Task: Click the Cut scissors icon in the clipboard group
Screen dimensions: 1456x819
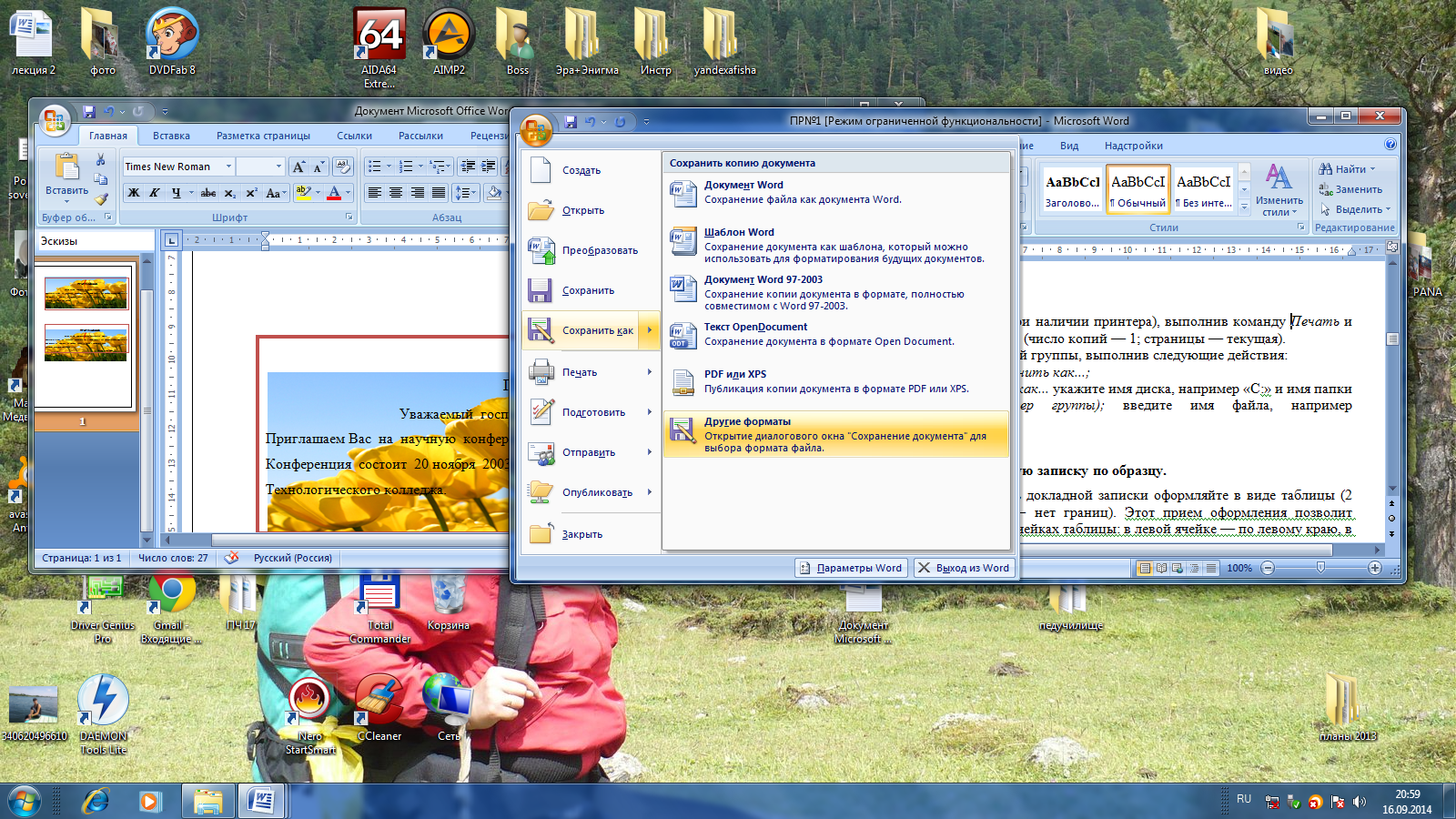Action: pos(101,160)
